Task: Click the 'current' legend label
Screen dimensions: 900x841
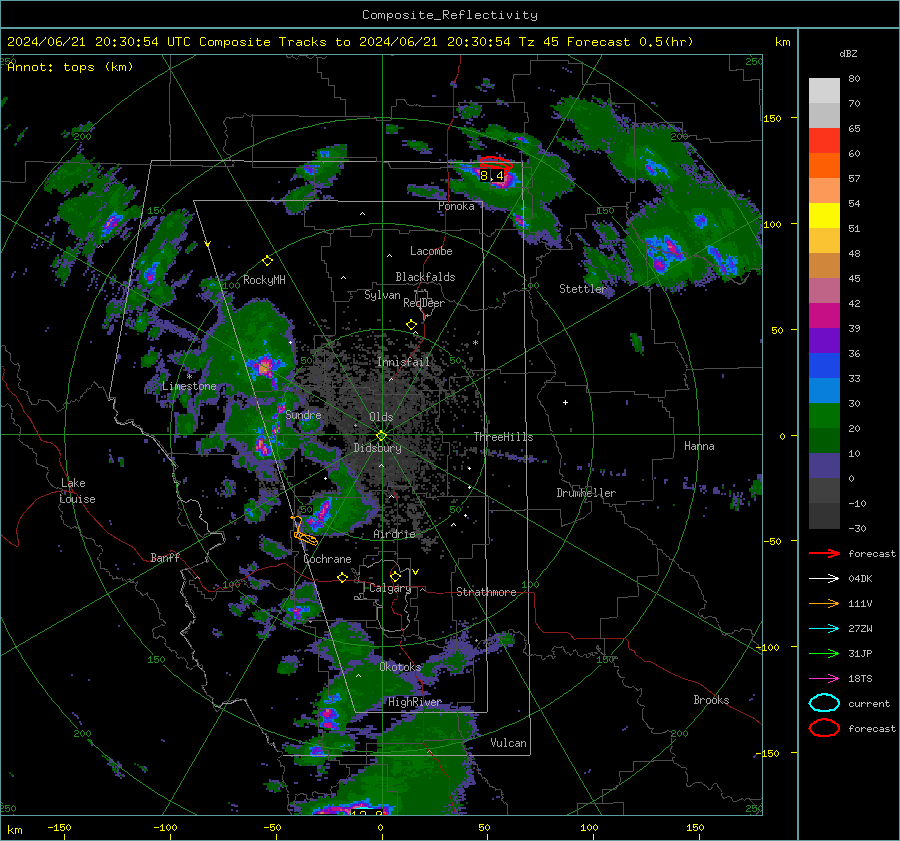Action: coord(869,703)
